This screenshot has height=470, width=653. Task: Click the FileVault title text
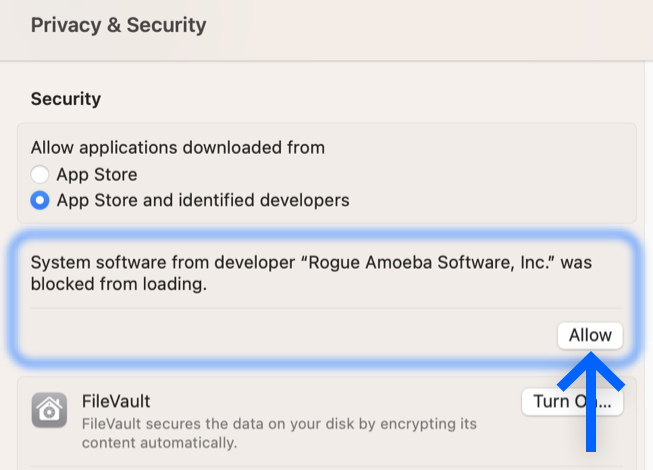coord(116,401)
